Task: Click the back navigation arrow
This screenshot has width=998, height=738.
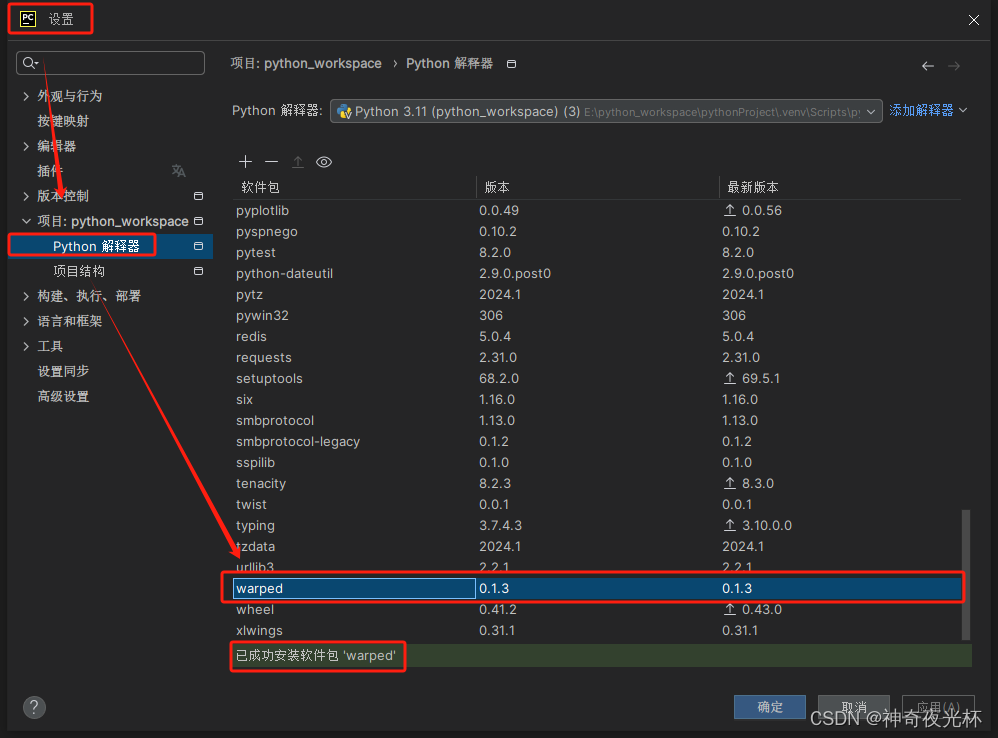Action: click(x=928, y=66)
